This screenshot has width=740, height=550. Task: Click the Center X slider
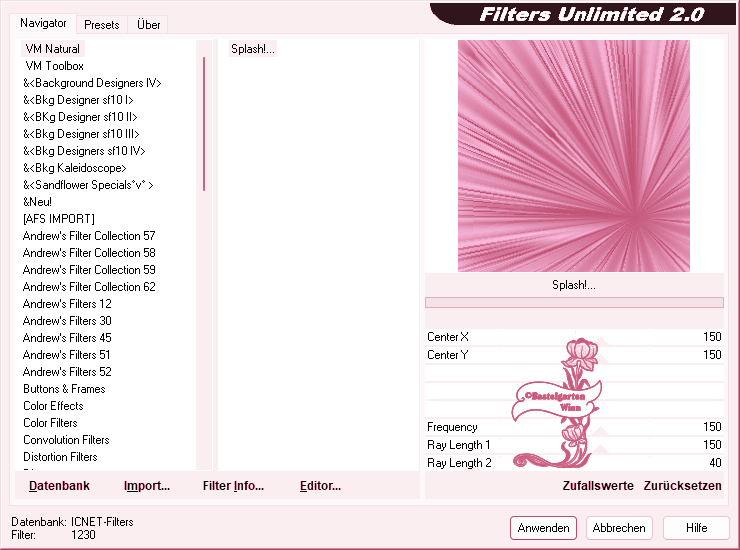574,337
